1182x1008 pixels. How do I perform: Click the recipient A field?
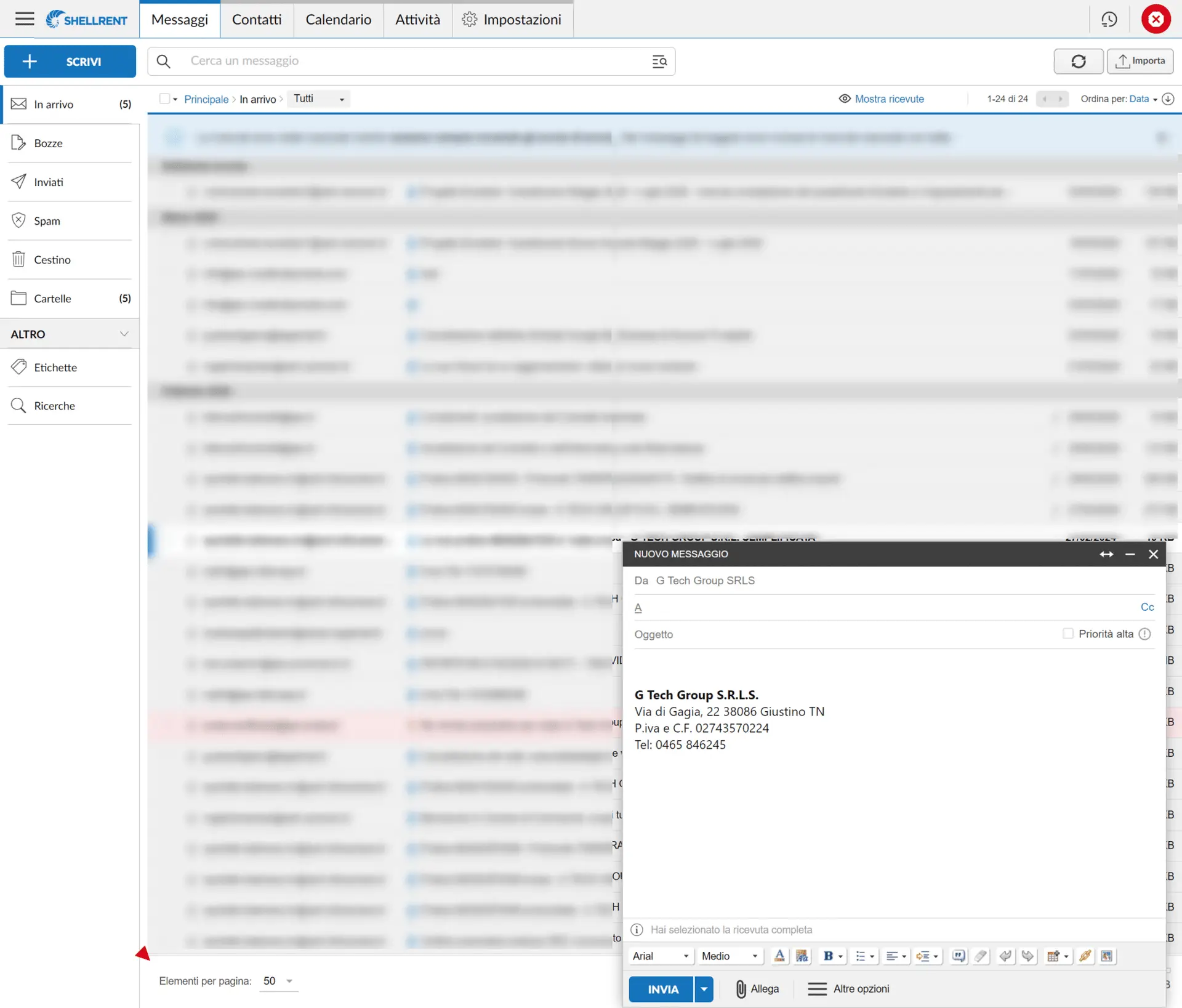886,608
